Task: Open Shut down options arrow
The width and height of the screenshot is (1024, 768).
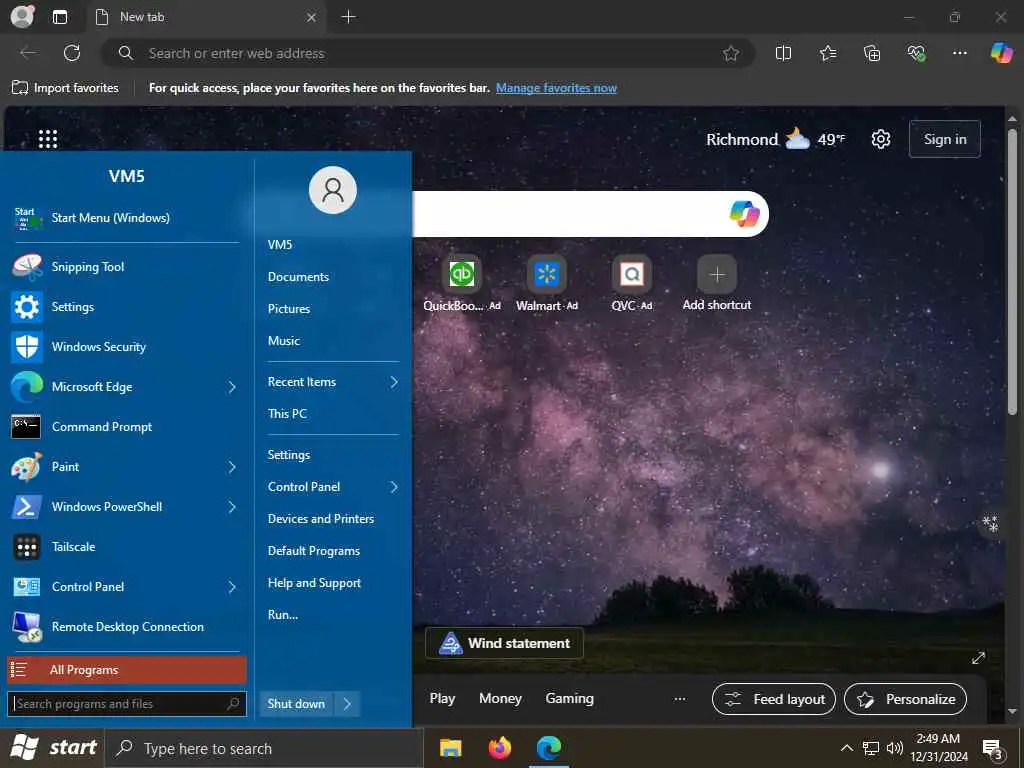Action: point(347,703)
